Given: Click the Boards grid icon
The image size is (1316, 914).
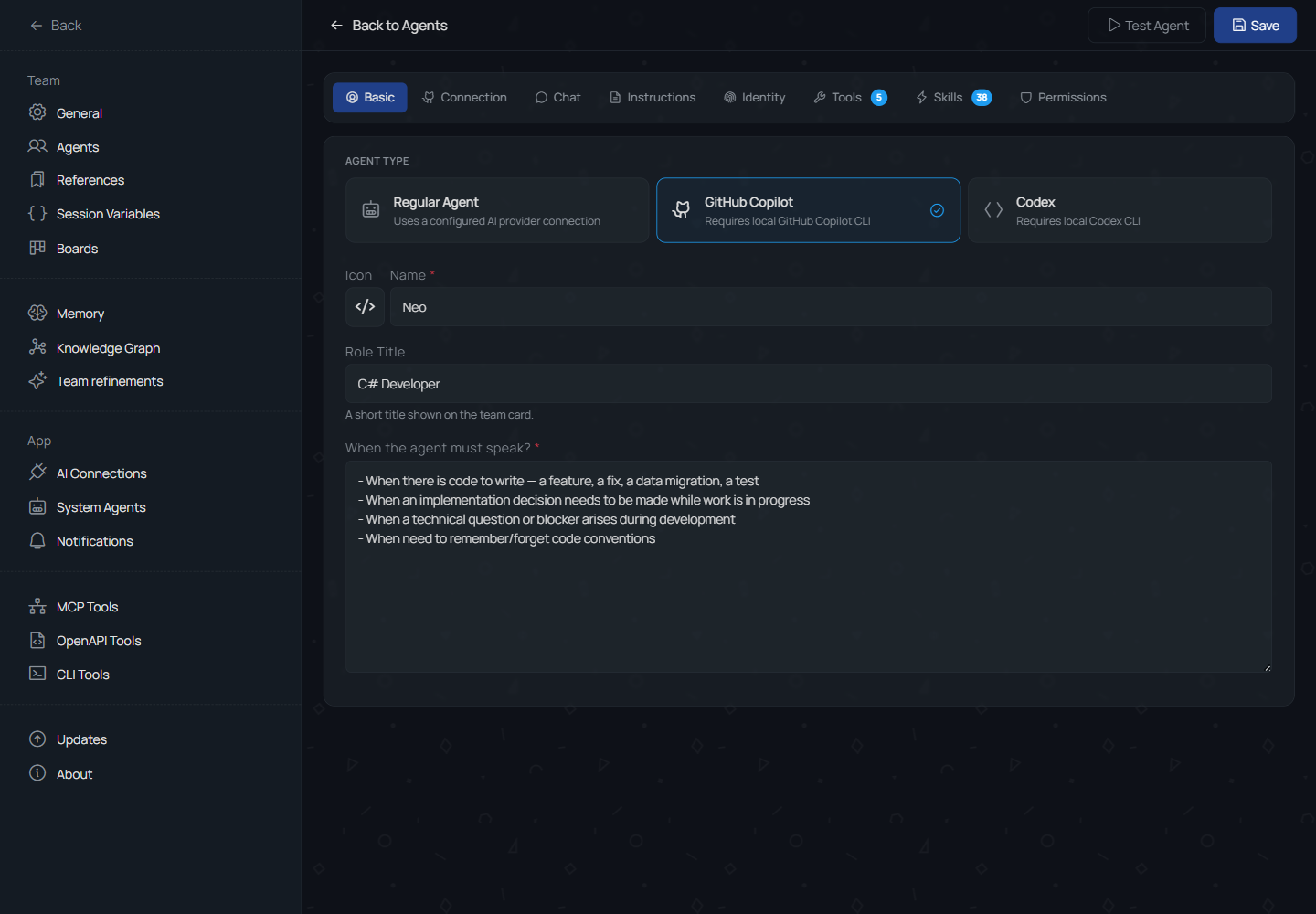Looking at the screenshot, I should click(x=37, y=248).
